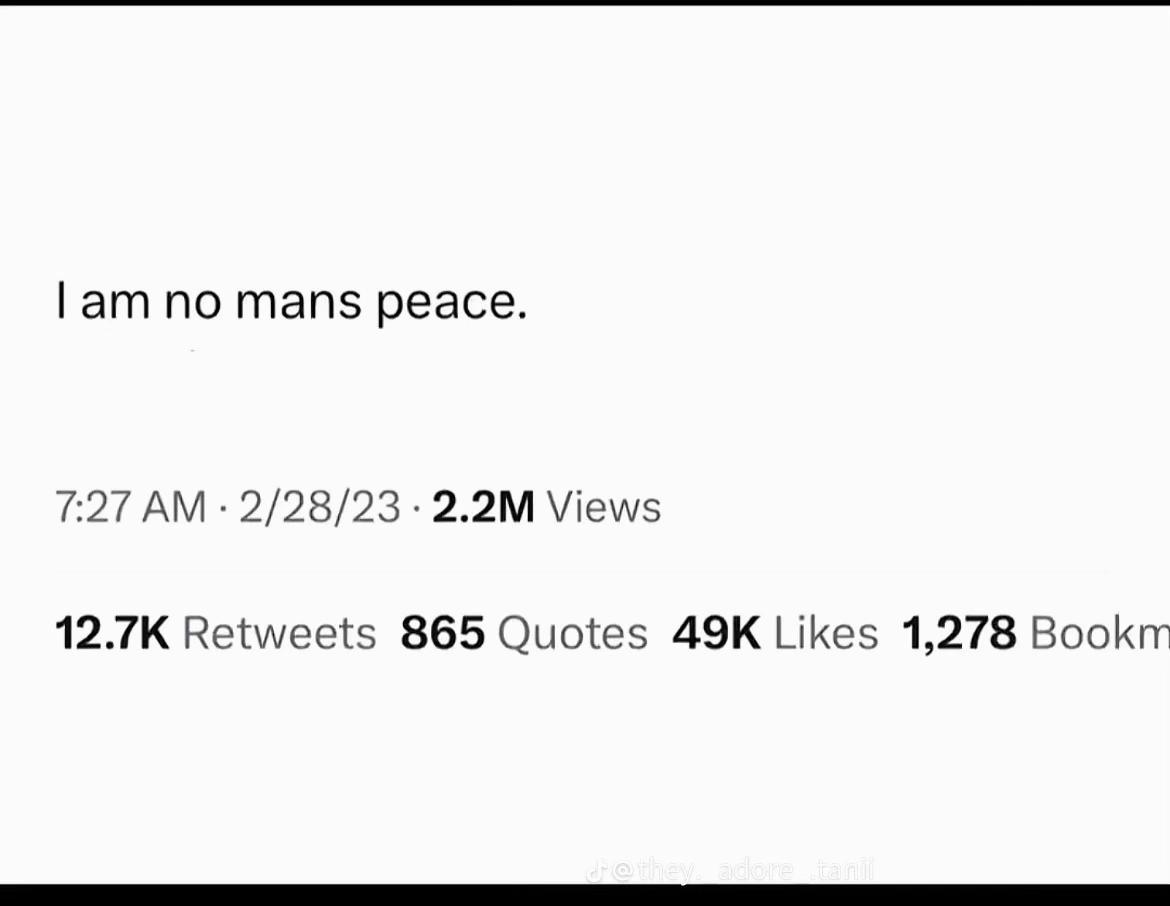
Task: Click the TikTok logo watermark
Action: [595, 871]
